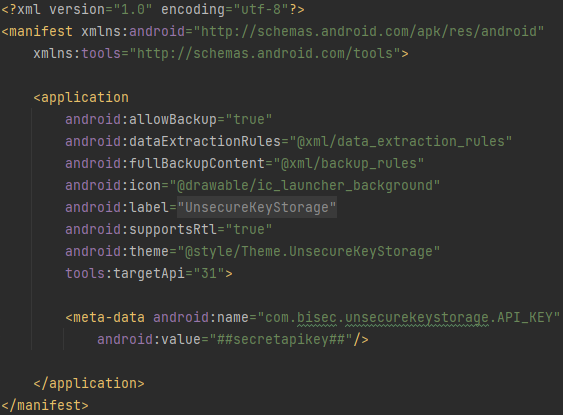
Task: Click the @style/Theme.UnsecureKeyStorage value
Action: tap(309, 251)
